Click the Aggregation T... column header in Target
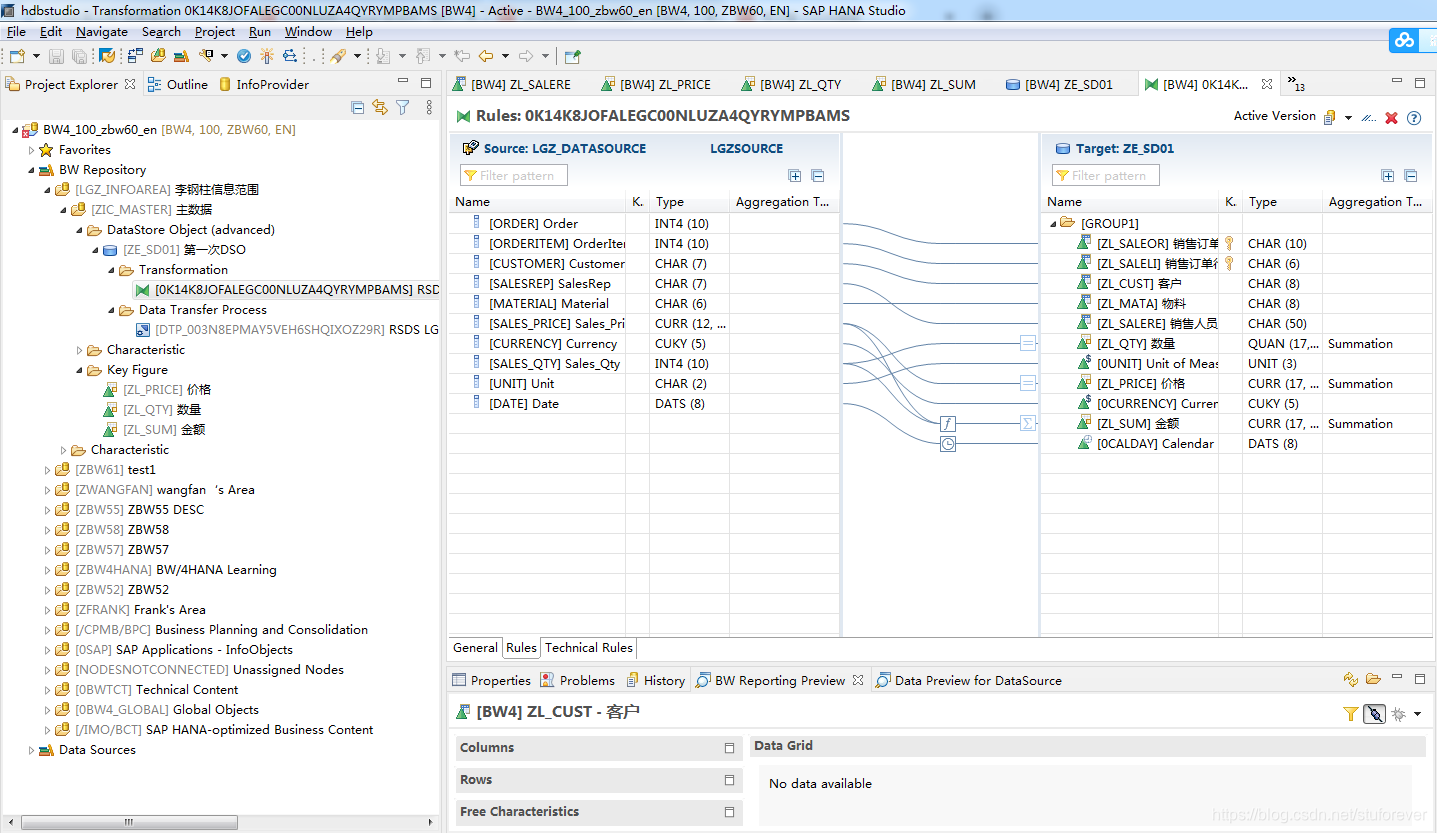This screenshot has height=833, width=1437. (x=1375, y=202)
